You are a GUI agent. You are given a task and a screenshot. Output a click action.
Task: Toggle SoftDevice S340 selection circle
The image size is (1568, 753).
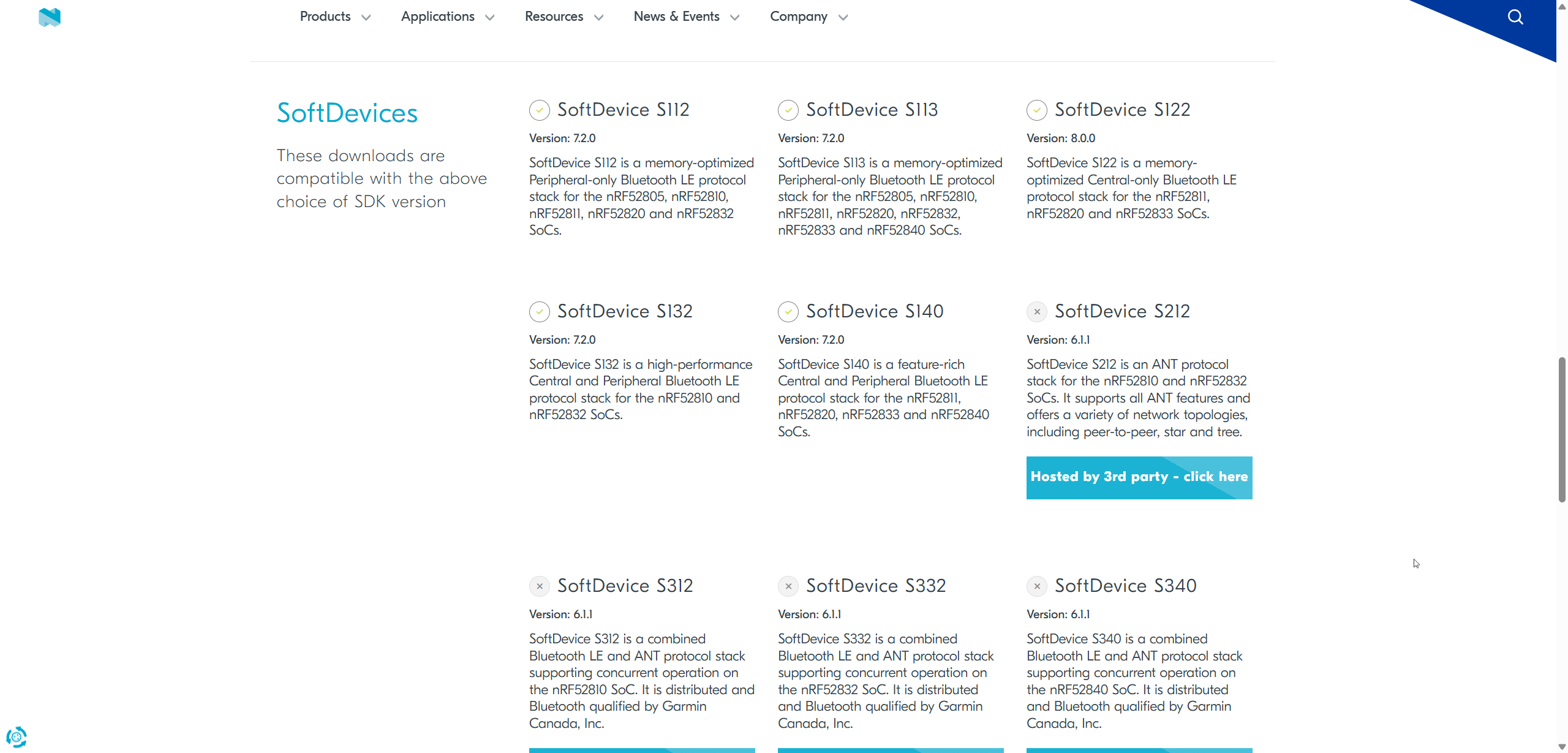[x=1037, y=586]
